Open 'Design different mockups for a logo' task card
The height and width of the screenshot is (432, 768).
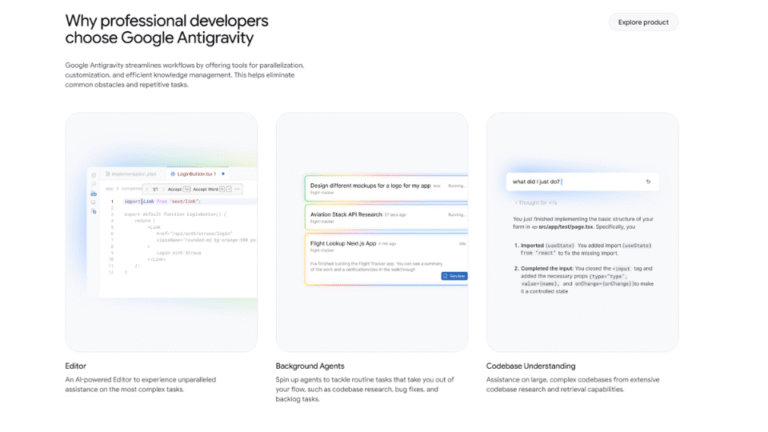pos(386,189)
